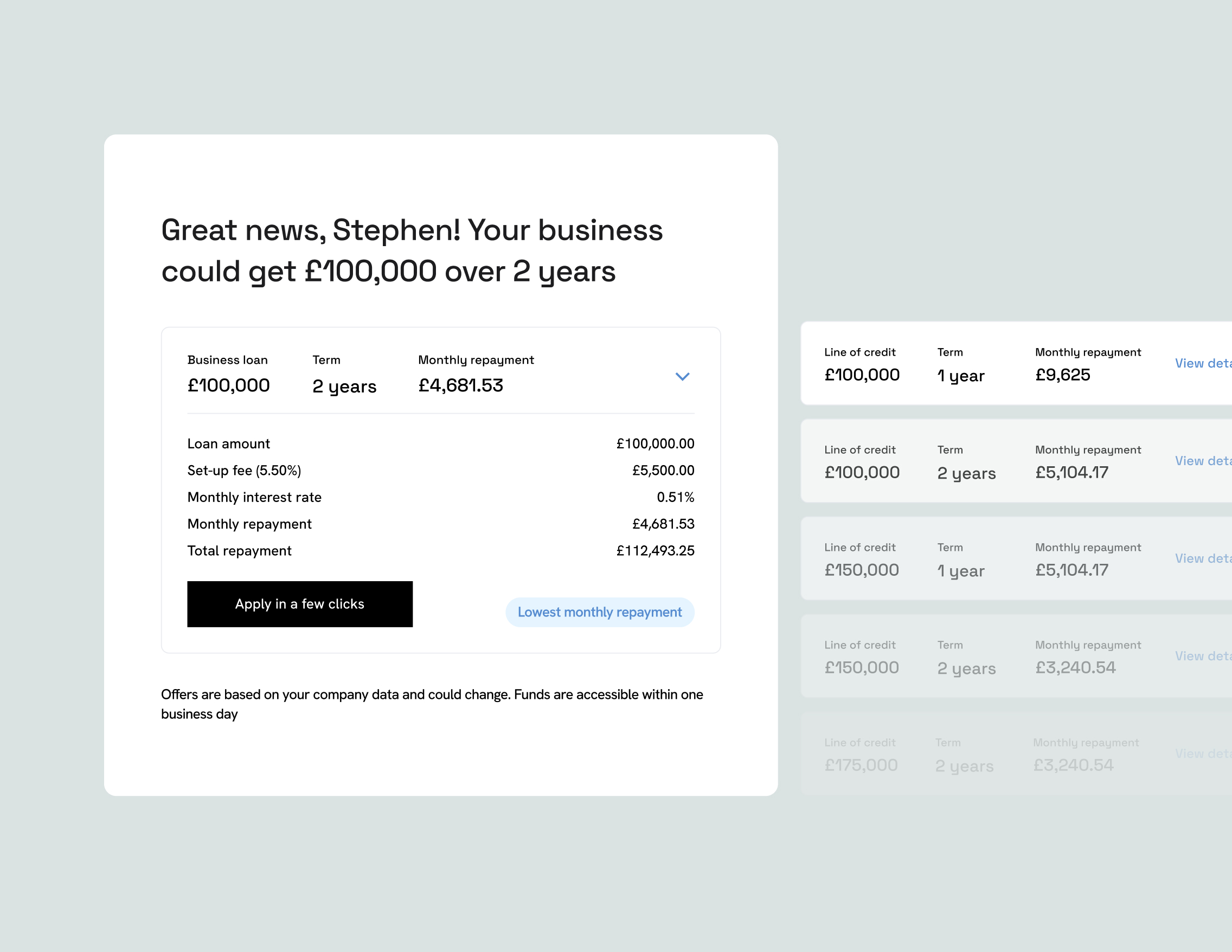The image size is (1232, 952).
Task: Click the 'Total repayment' figure £112,493.25
Action: point(656,550)
